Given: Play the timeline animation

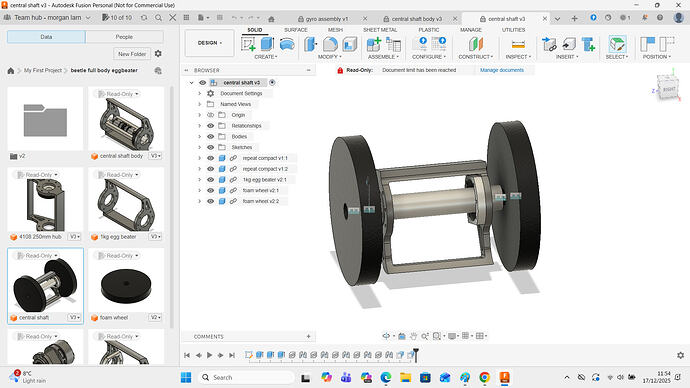Looking at the screenshot, I should [x=209, y=355].
